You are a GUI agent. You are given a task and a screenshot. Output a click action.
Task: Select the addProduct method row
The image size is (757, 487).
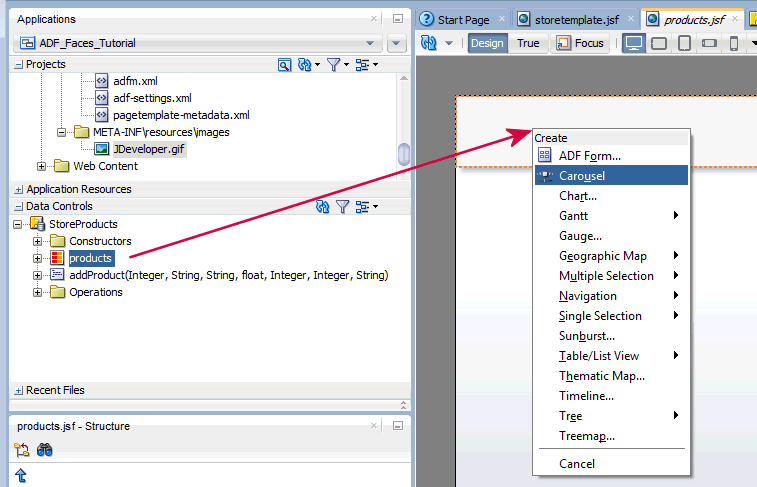[228, 275]
